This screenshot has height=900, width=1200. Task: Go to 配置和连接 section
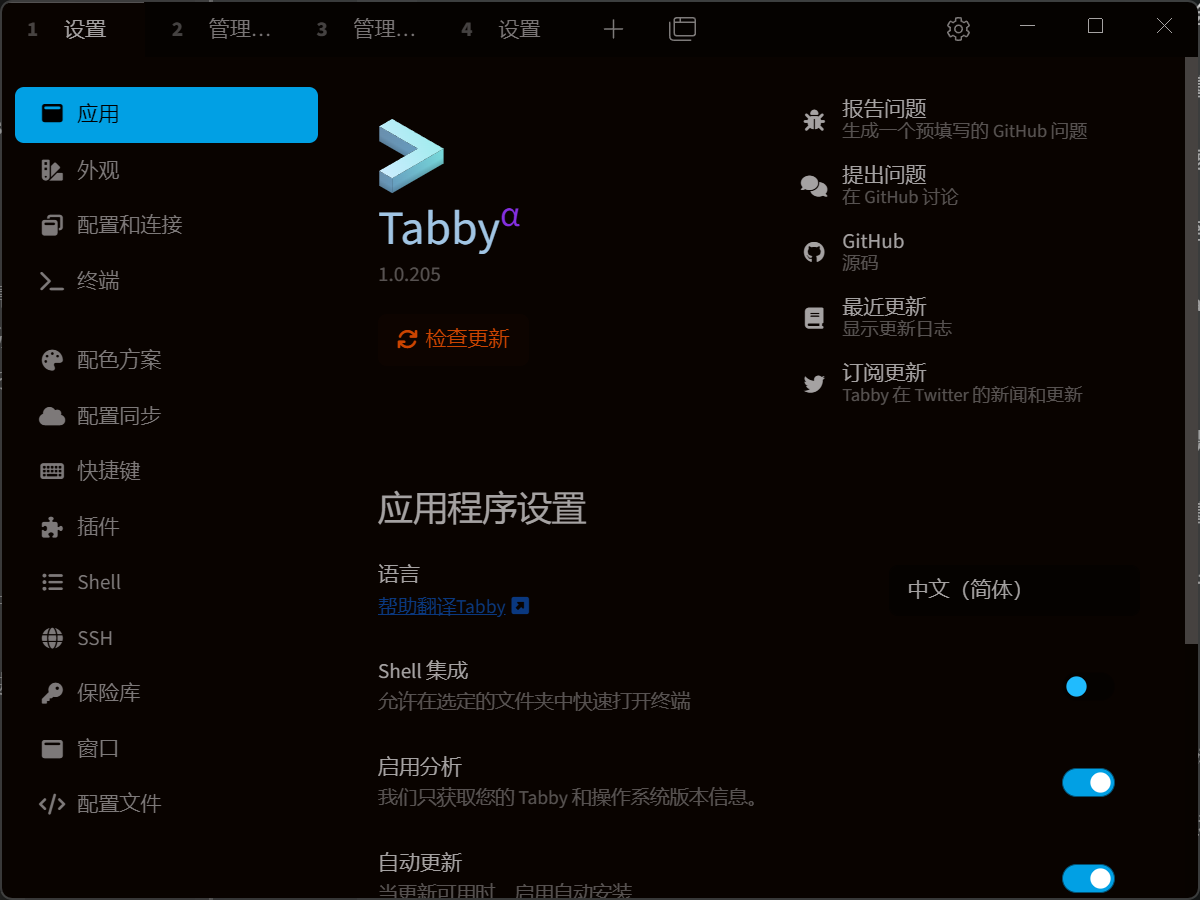166,225
